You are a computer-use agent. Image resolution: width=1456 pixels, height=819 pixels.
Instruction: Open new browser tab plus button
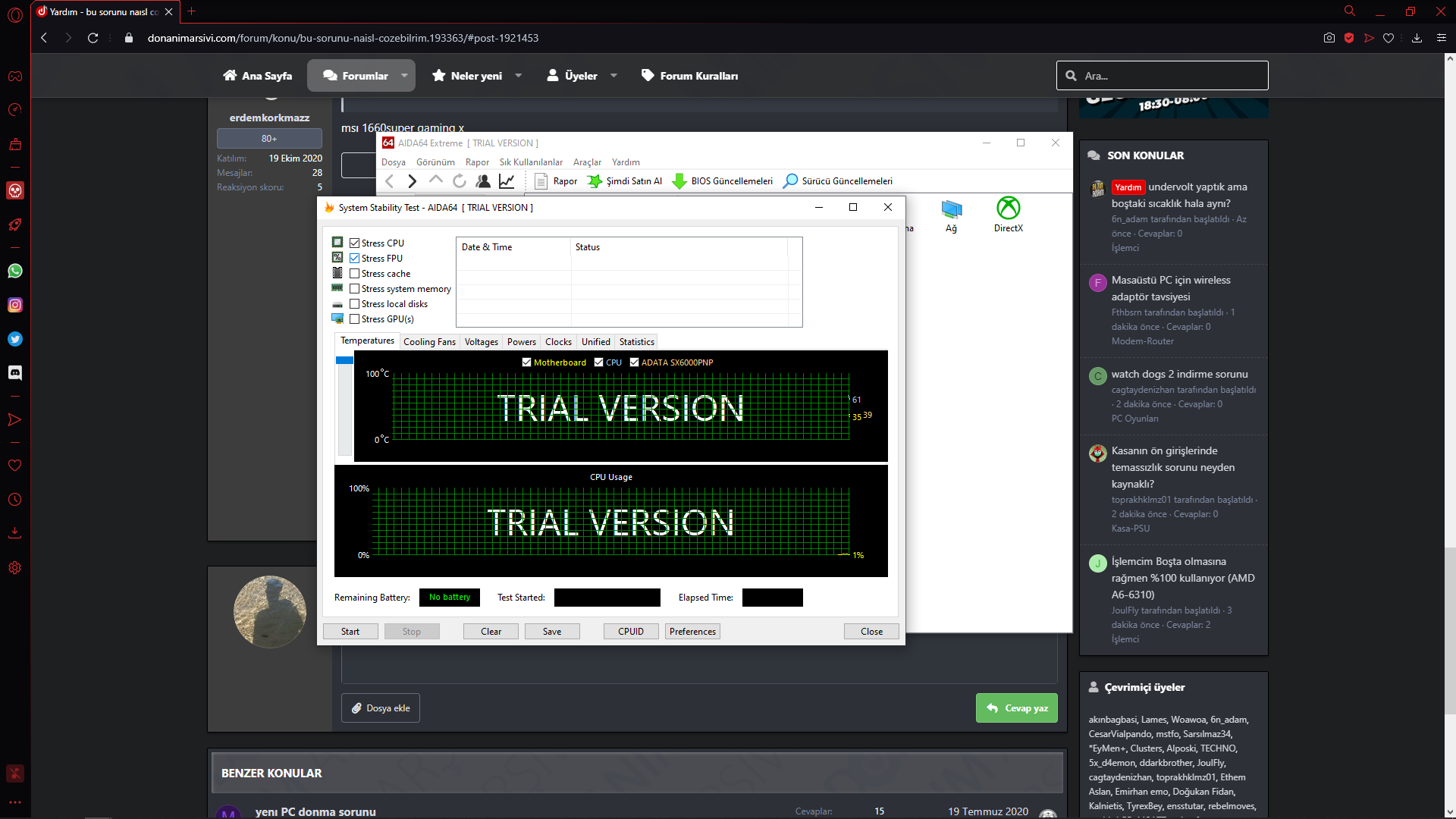[191, 11]
